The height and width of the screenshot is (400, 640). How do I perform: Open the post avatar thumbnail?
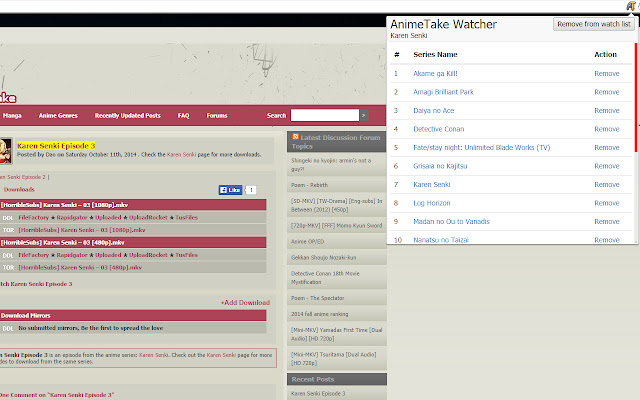click(6, 151)
